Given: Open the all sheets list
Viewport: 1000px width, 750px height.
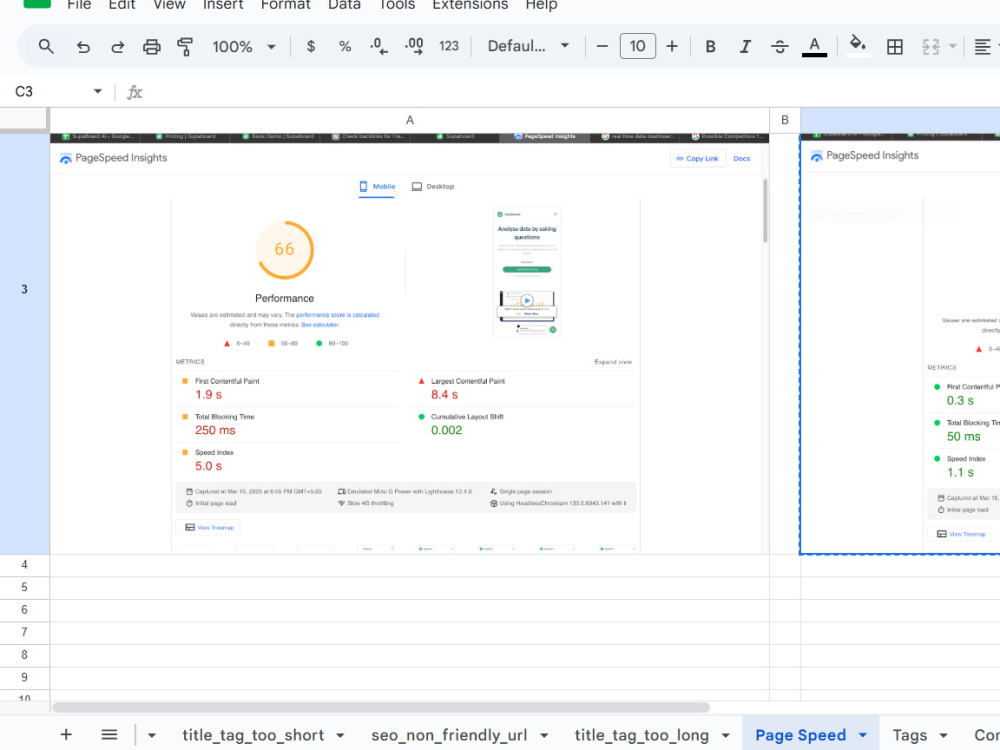Looking at the screenshot, I should coord(109,735).
